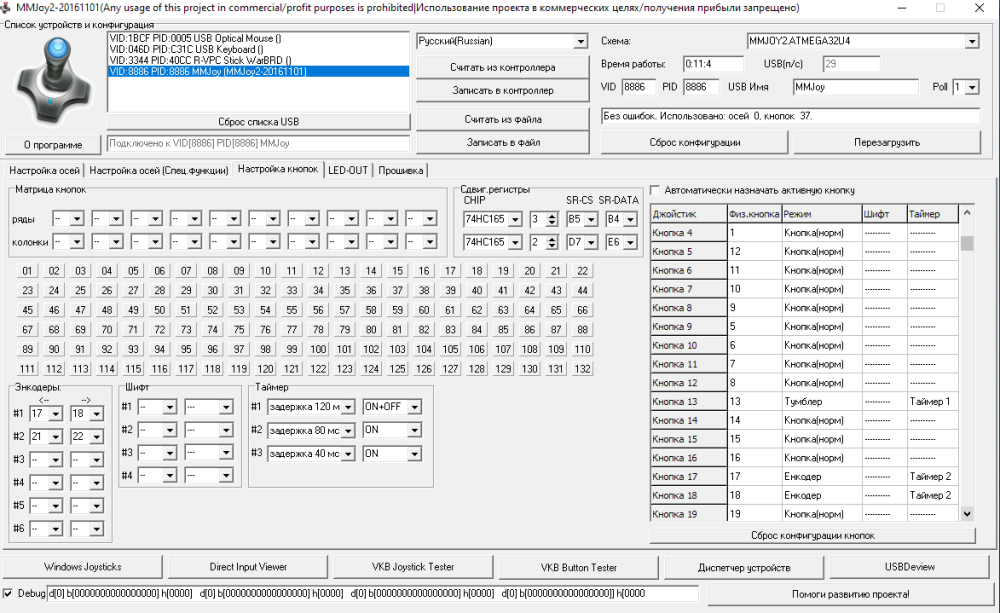1000x613 pixels.
Task: Click the joystick image in the device panel
Action: point(52,81)
